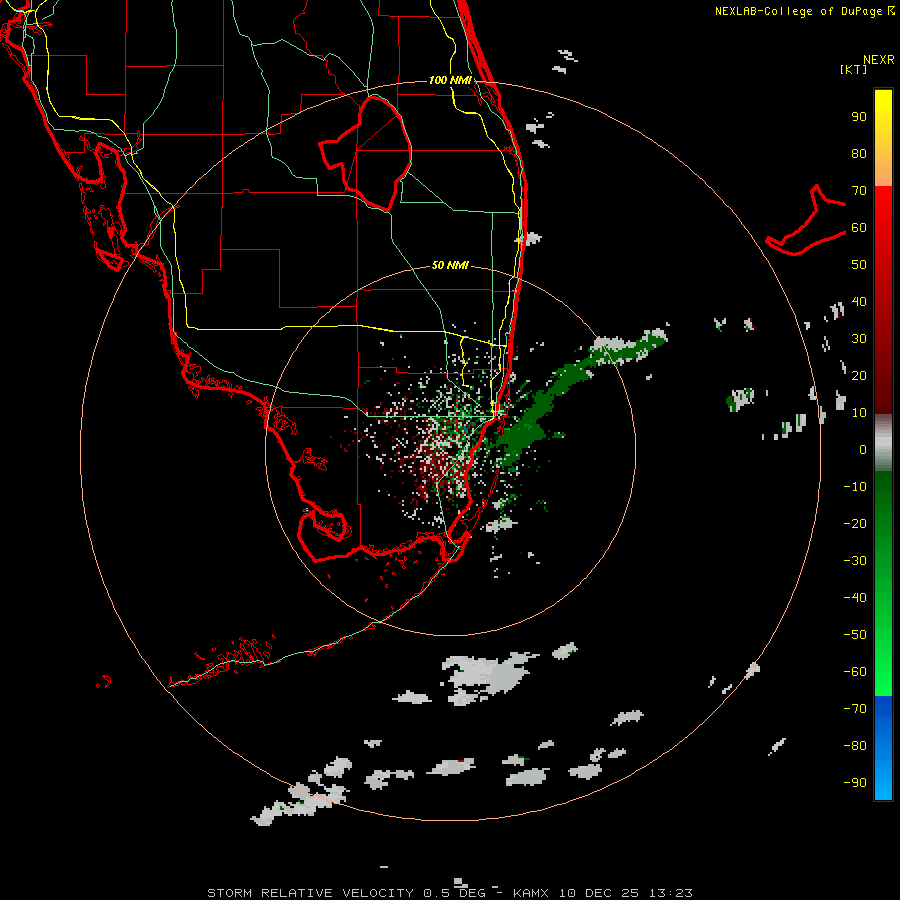The height and width of the screenshot is (900, 900).
Task: Pick the blue segment of the color bar
Action: [x=883, y=747]
